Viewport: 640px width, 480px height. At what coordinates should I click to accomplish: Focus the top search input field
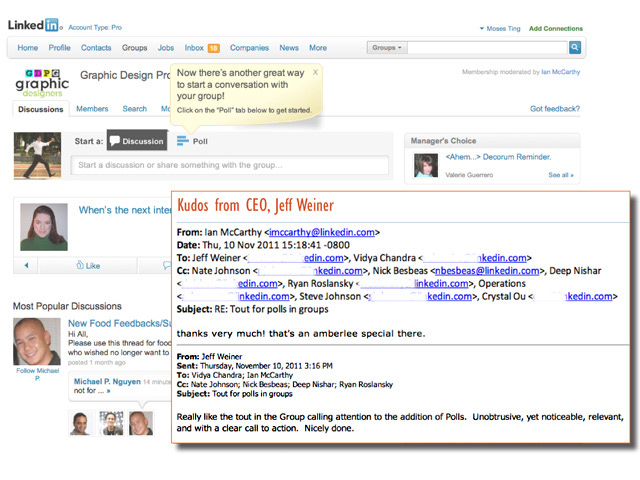(x=488, y=47)
